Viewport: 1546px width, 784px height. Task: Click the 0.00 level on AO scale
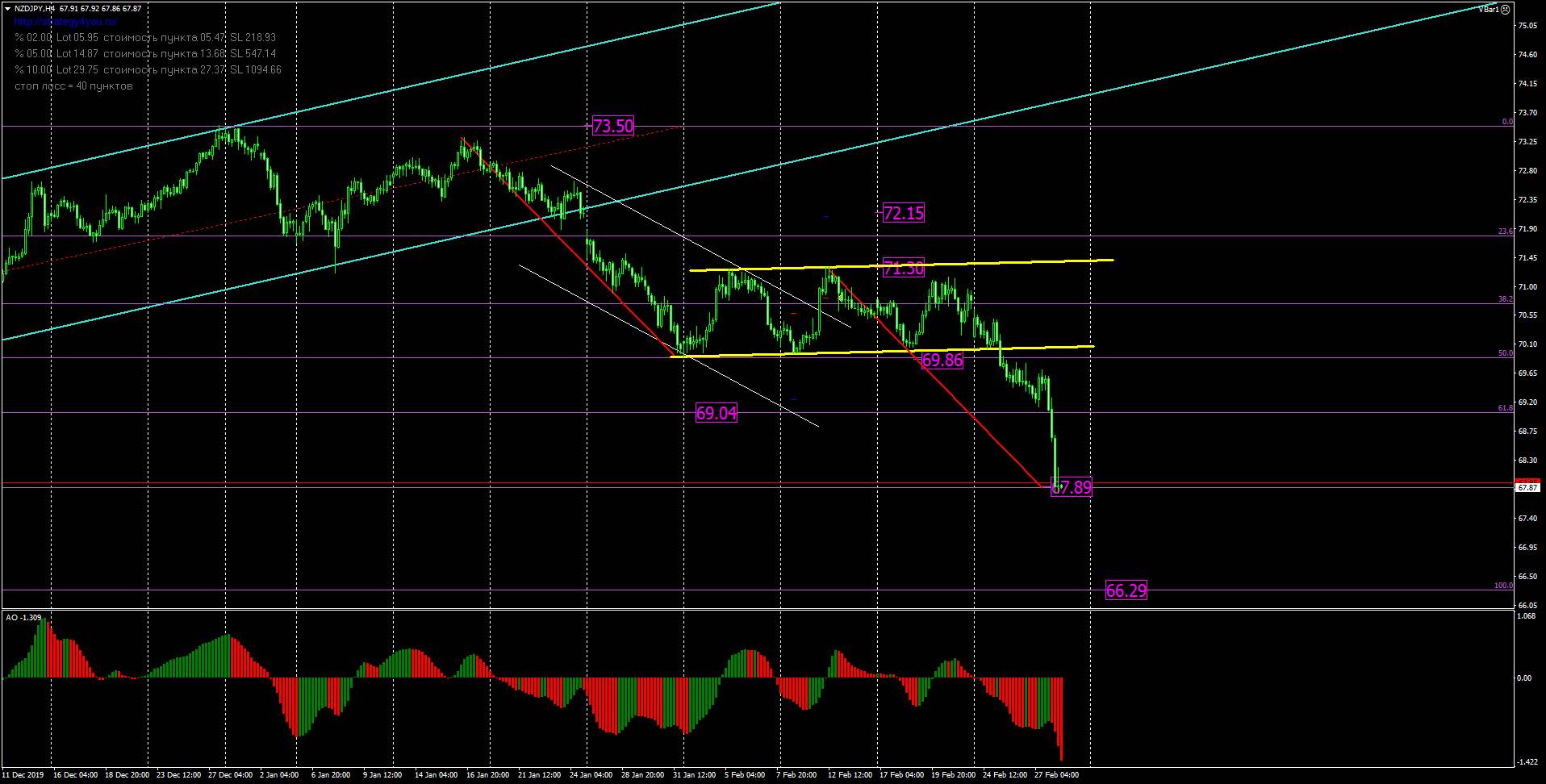[x=1524, y=678]
